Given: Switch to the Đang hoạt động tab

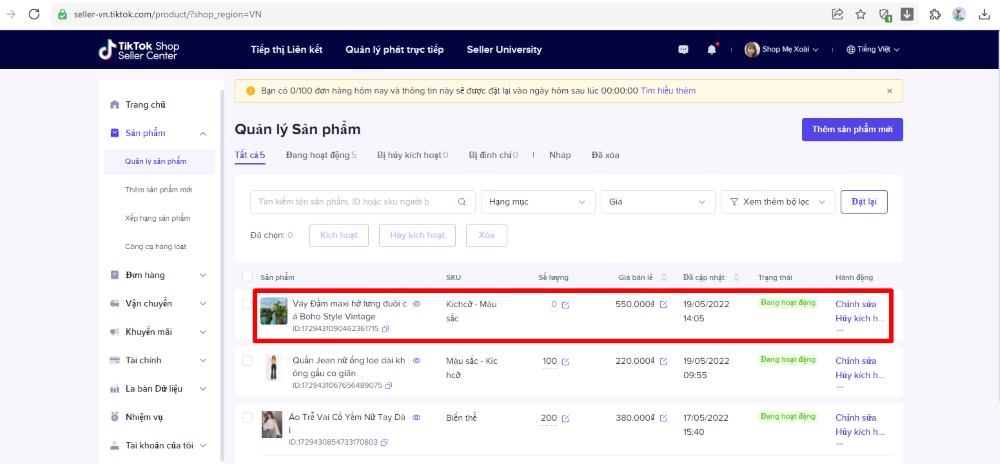Looking at the screenshot, I should point(320,155).
